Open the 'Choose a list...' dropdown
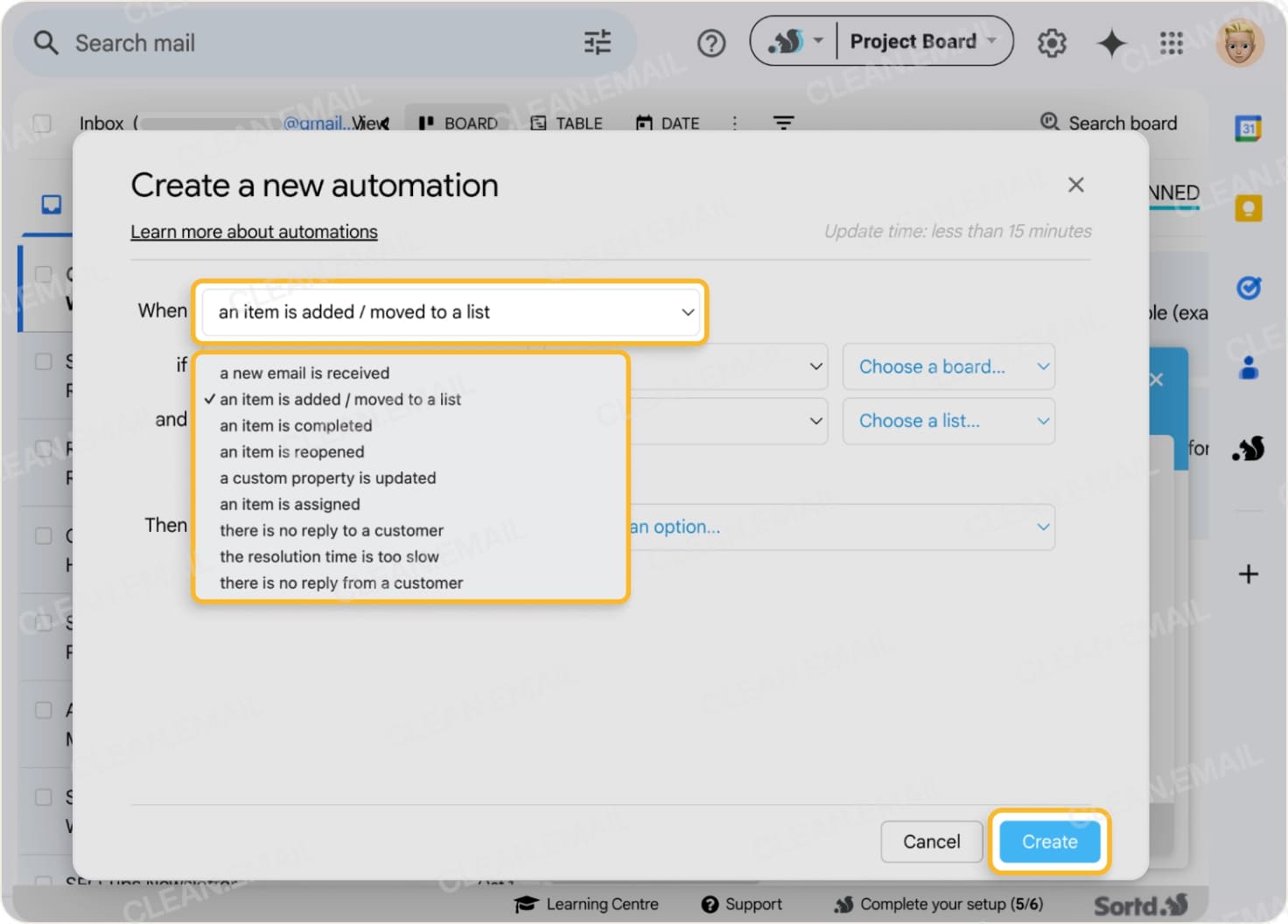1288x924 pixels. click(948, 421)
